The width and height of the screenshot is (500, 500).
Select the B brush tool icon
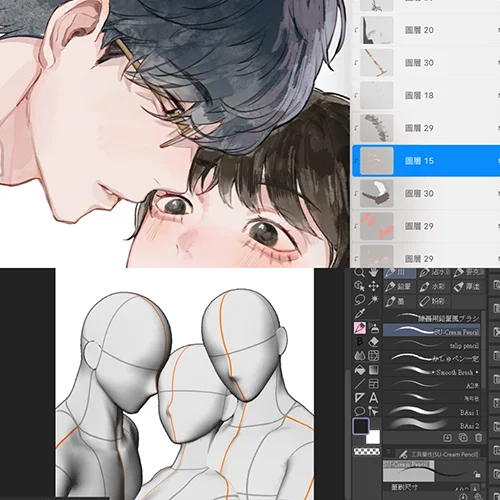coord(359,342)
